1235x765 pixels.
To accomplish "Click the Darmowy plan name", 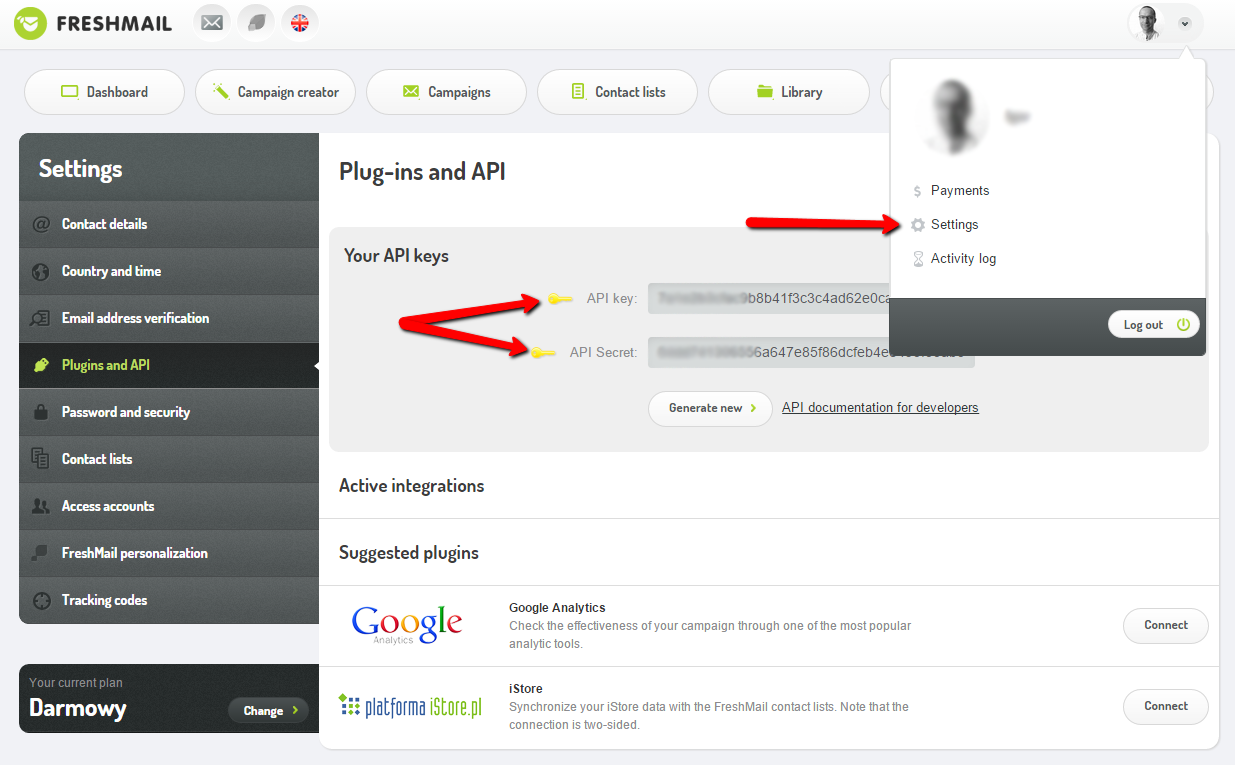I will [x=78, y=709].
